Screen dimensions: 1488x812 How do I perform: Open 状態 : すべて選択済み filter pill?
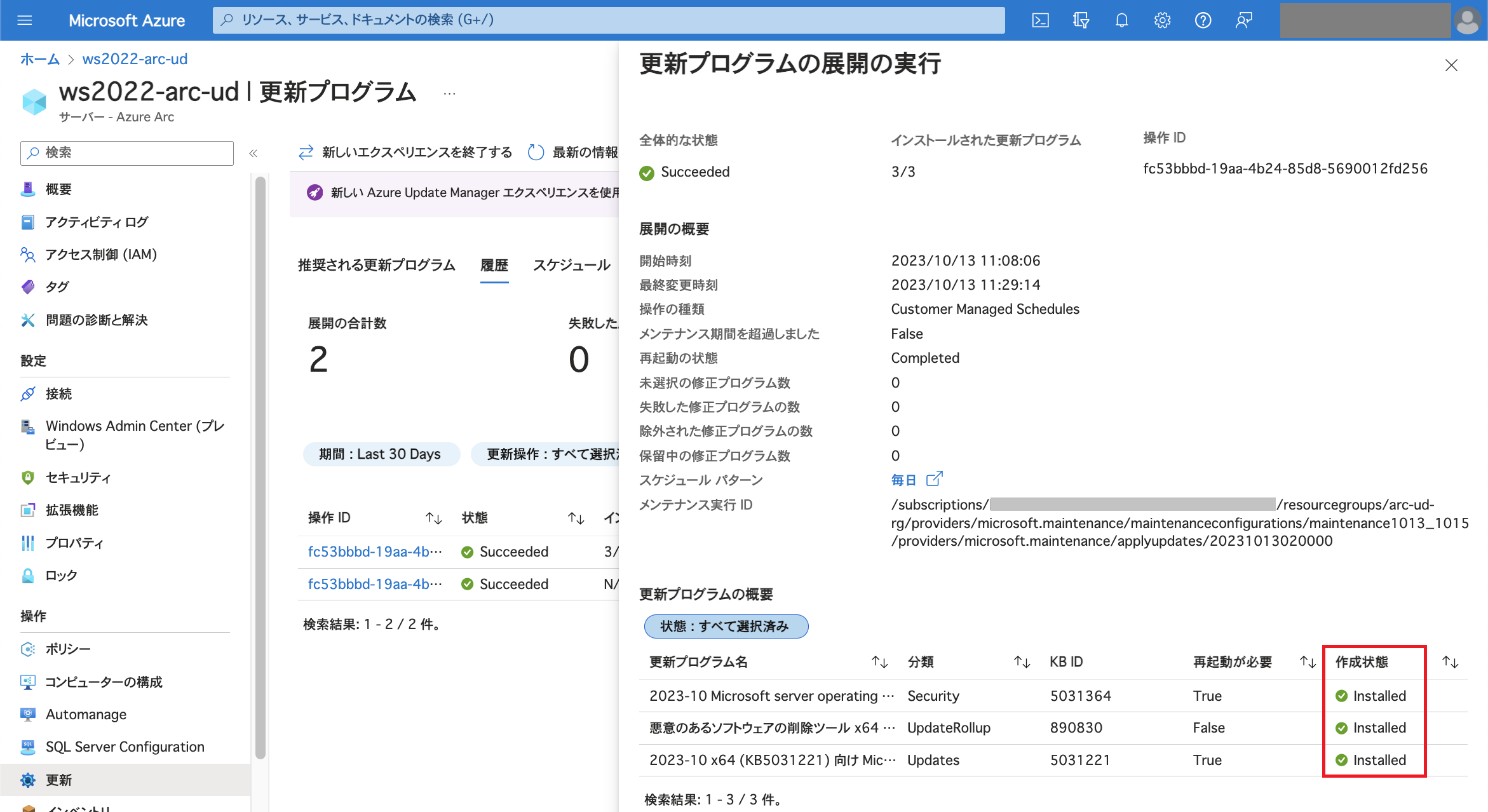(726, 626)
